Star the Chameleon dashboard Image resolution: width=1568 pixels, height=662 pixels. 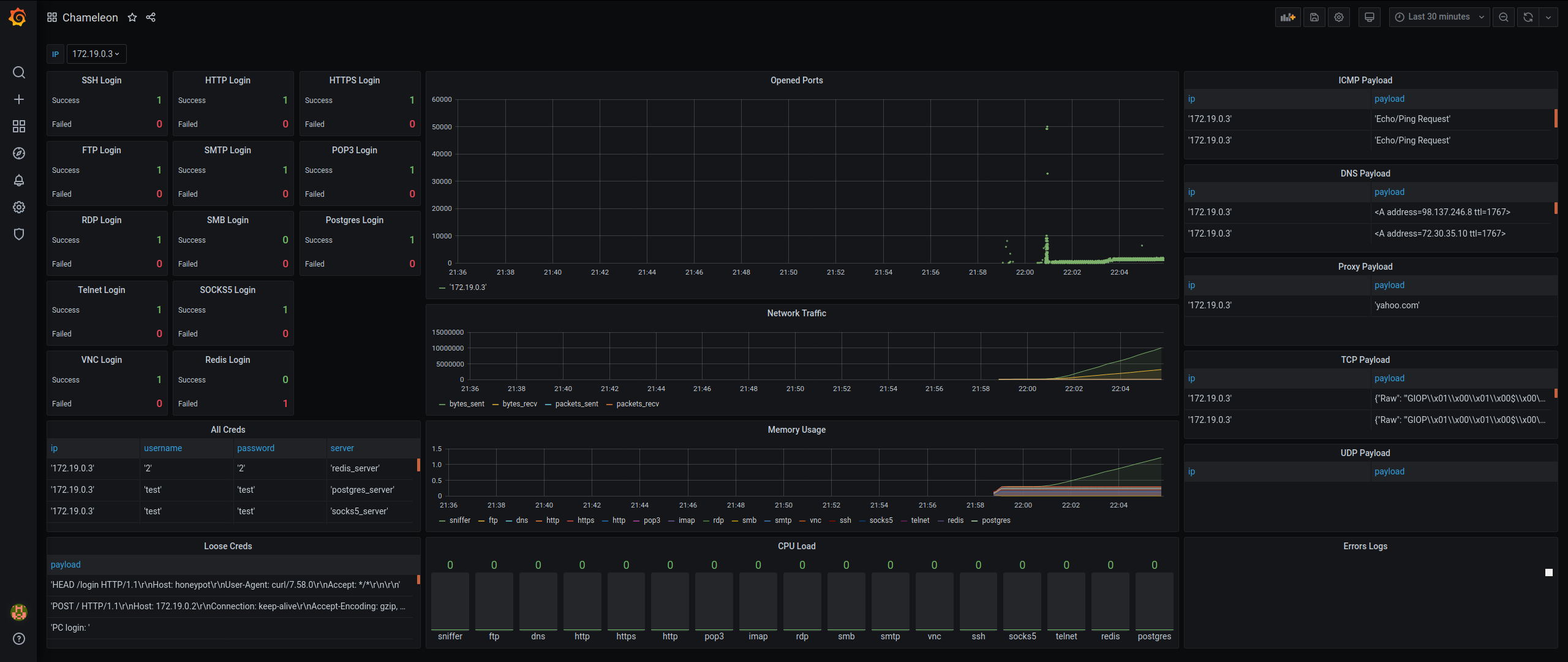[x=132, y=17]
